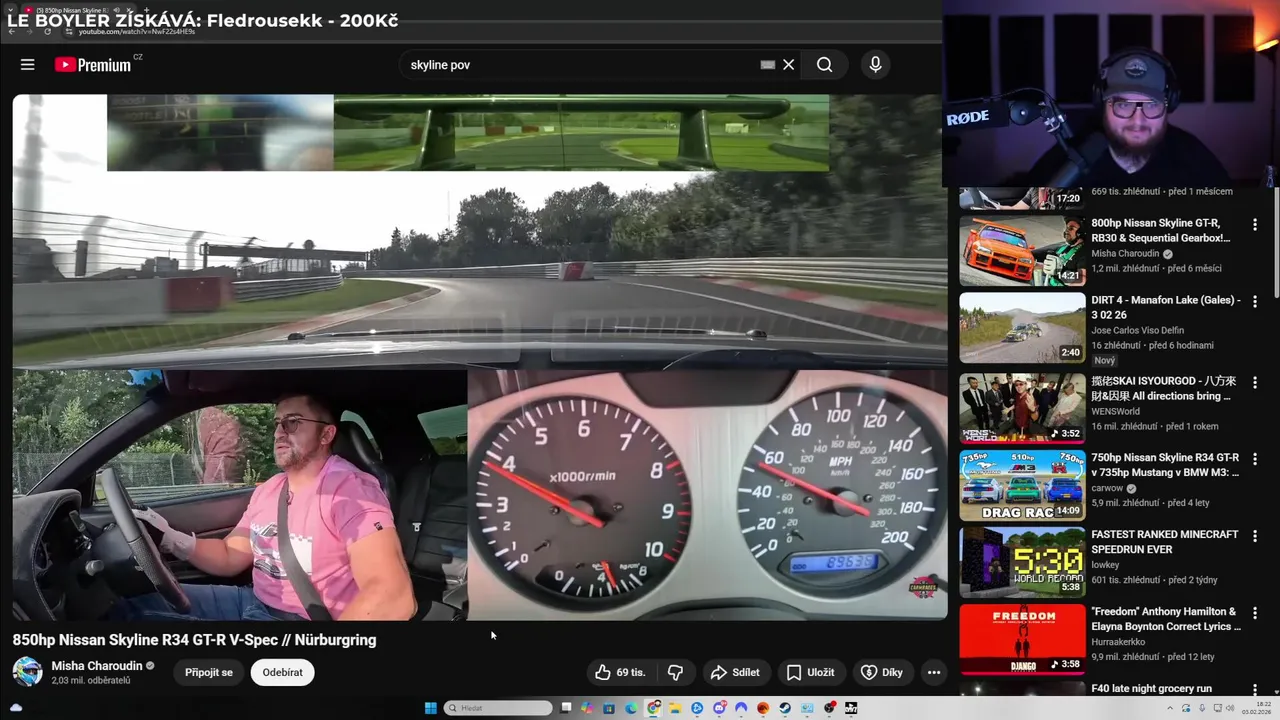This screenshot has width=1280, height=720.
Task: Subscribe using Odebírat button
Action: 282,672
